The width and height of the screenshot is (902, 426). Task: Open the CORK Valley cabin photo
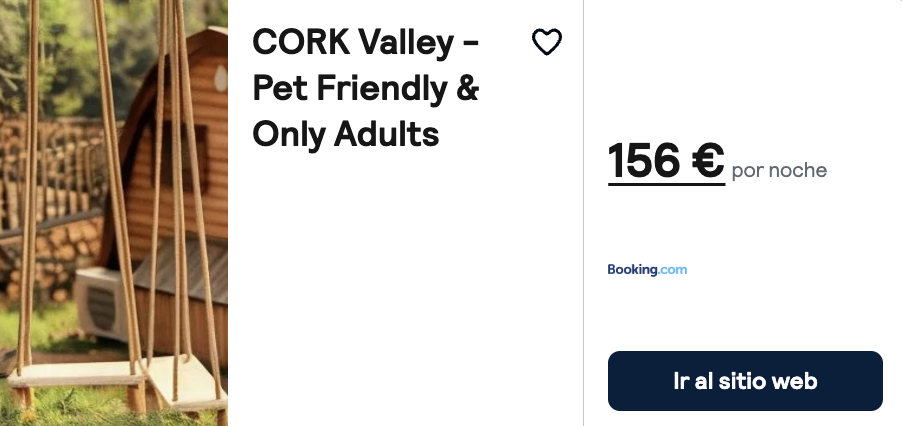tap(114, 212)
